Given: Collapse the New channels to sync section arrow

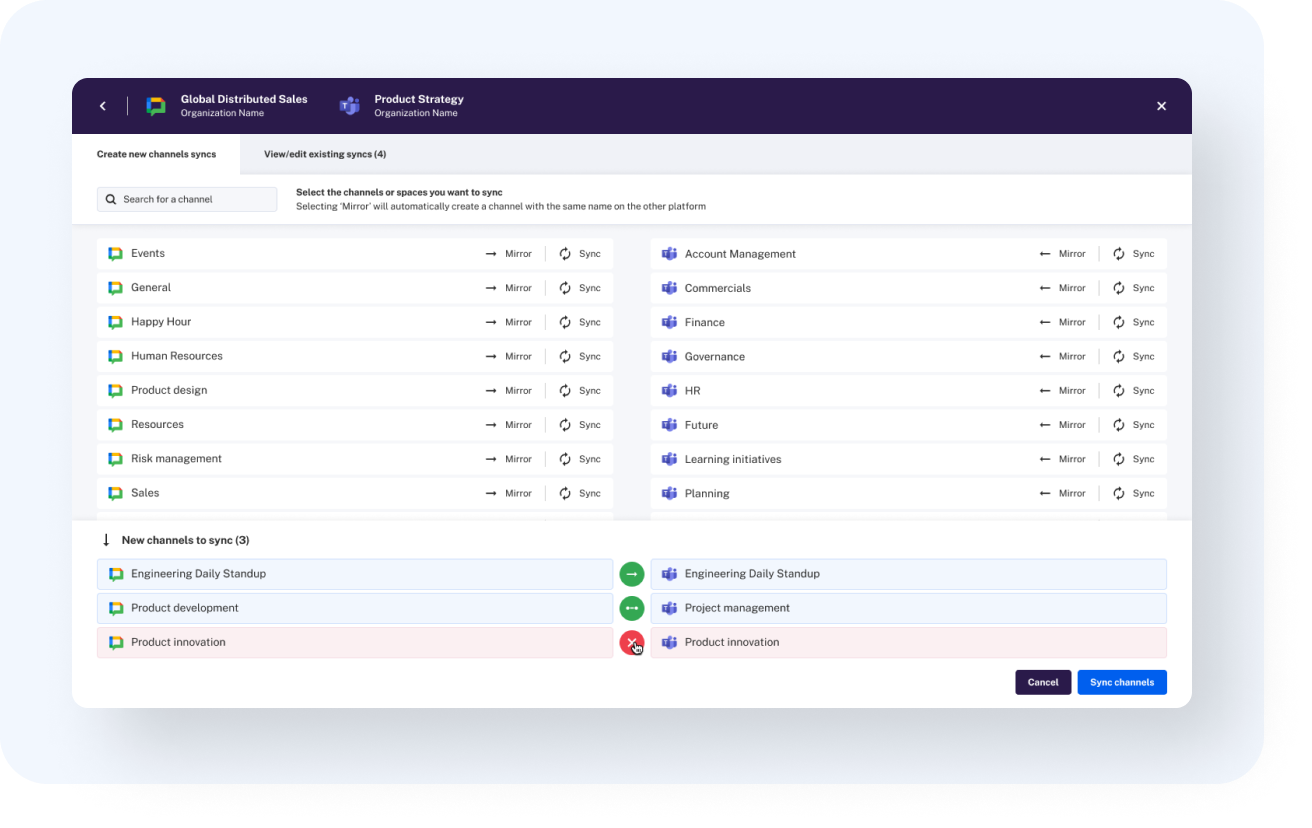Looking at the screenshot, I should coord(106,540).
